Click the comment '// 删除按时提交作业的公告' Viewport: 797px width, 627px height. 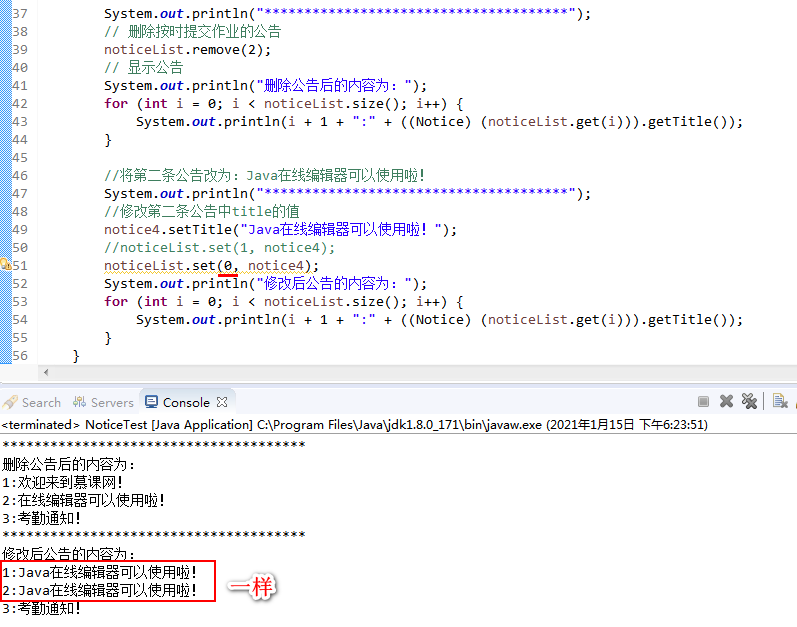coord(192,32)
